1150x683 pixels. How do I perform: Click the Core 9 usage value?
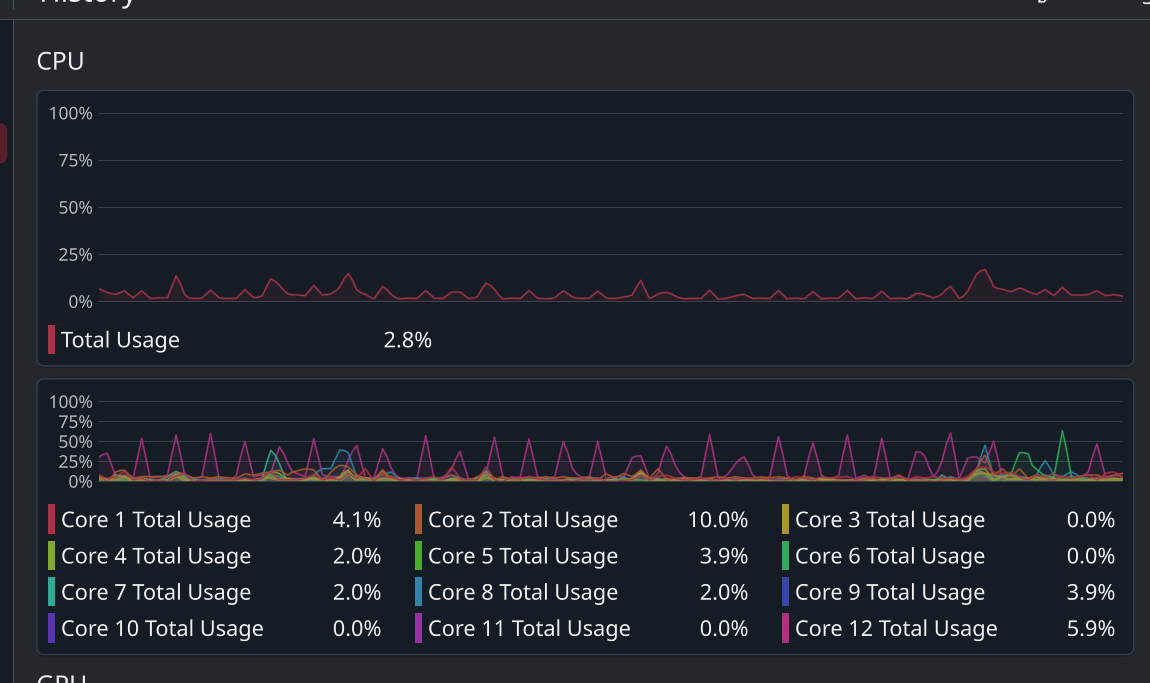coord(1091,593)
